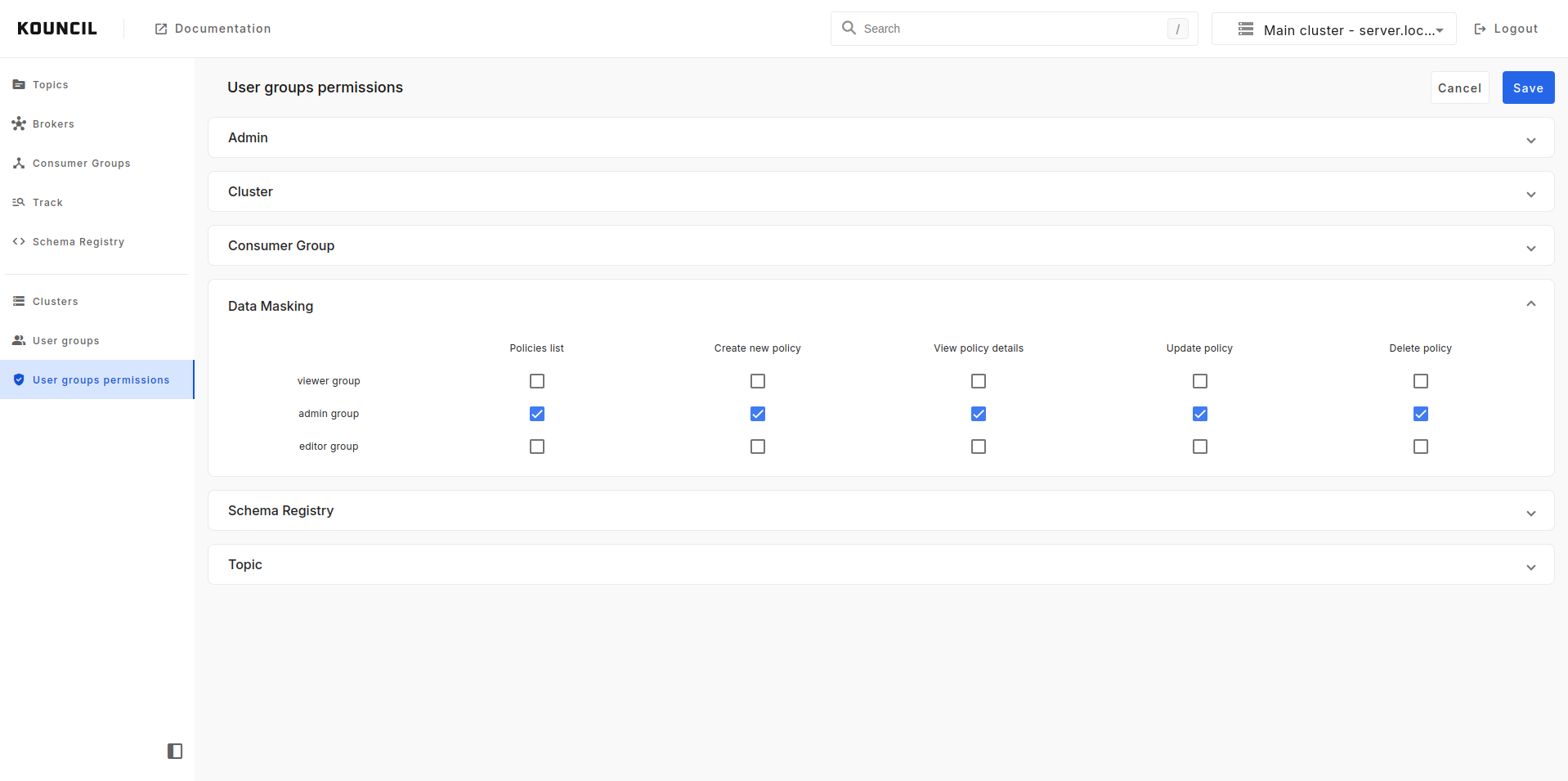Click the Schema Registry code icon
This screenshot has width=1568, height=781.
click(19, 241)
